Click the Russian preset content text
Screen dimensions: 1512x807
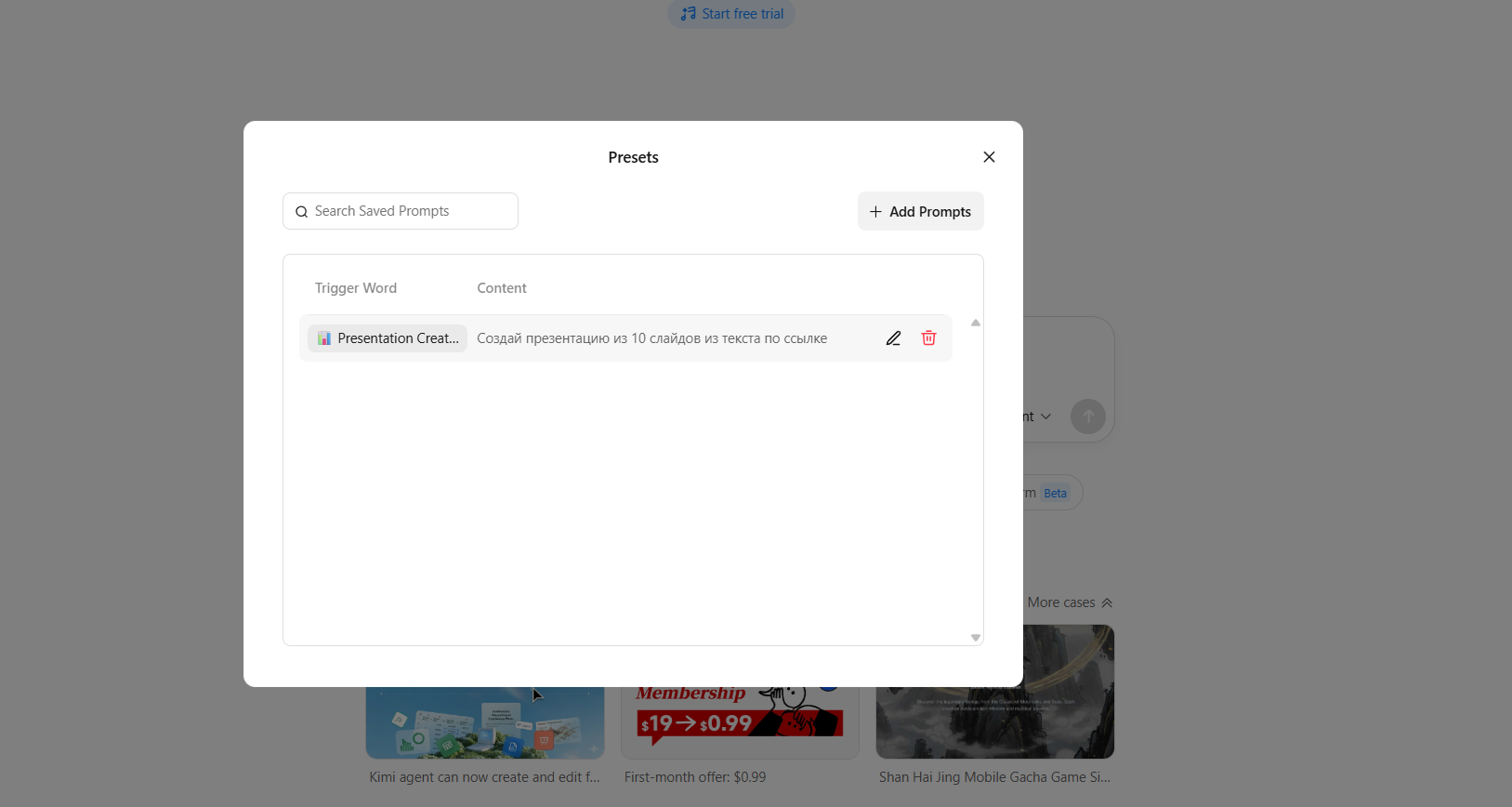point(651,338)
